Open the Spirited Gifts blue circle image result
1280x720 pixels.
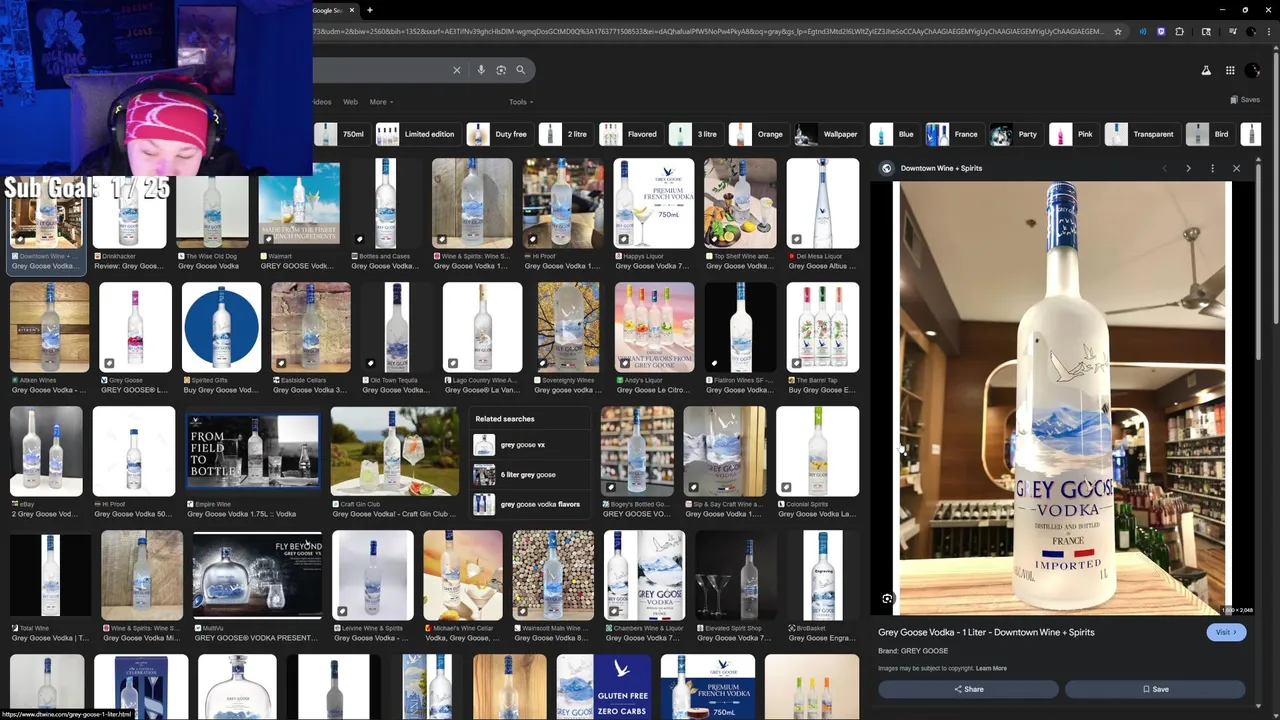pyautogui.click(x=221, y=327)
